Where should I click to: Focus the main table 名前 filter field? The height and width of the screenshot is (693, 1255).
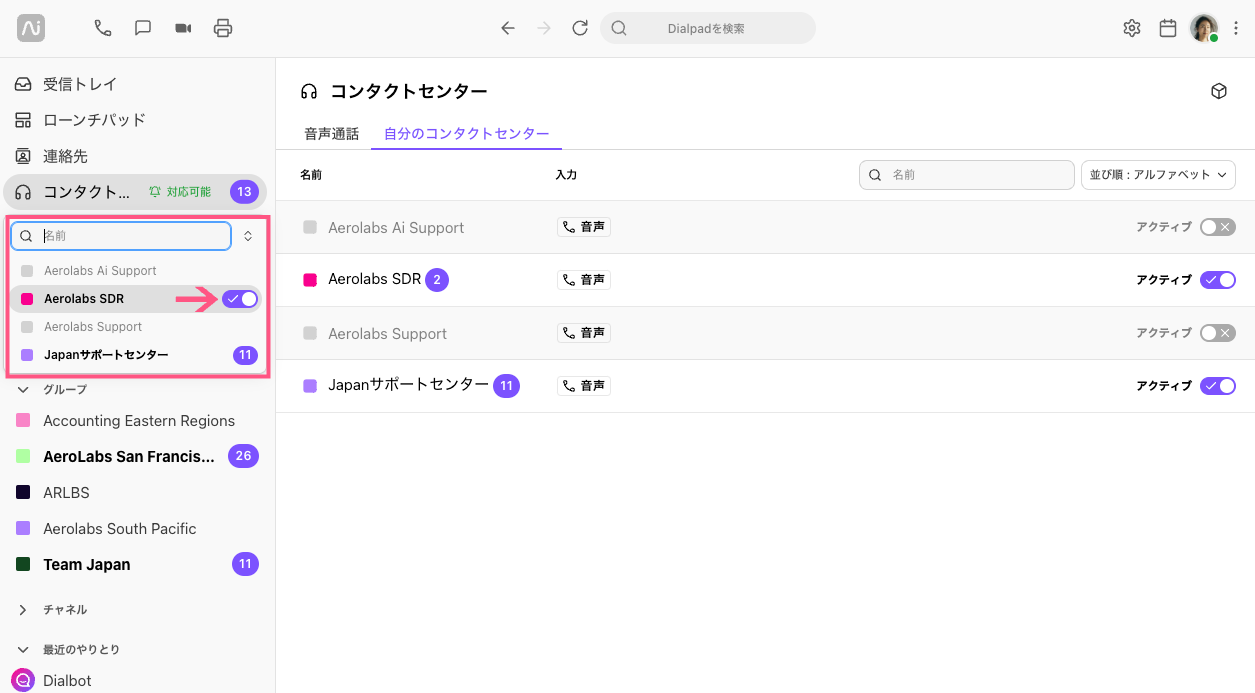click(x=967, y=174)
